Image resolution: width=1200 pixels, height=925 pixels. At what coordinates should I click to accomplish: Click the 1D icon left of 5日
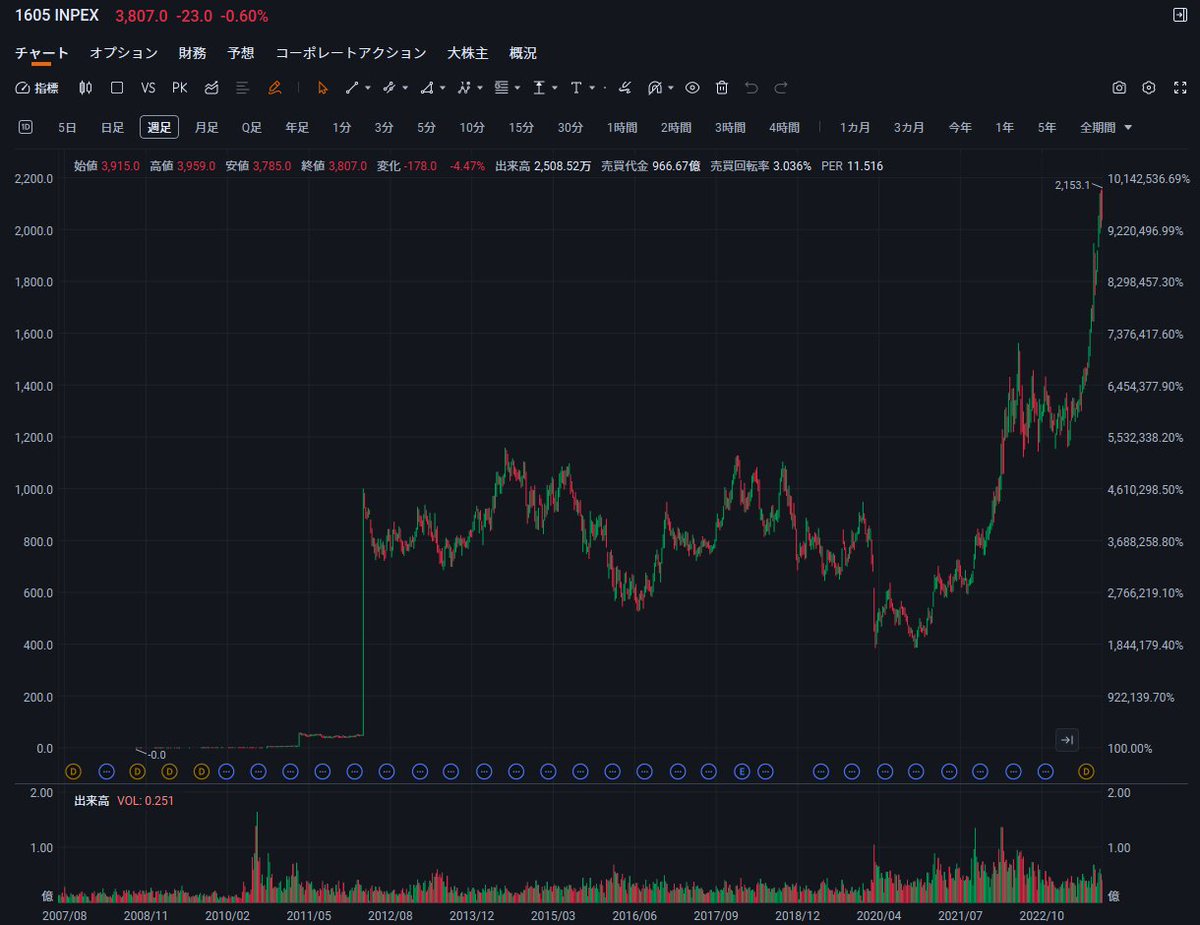pos(26,127)
